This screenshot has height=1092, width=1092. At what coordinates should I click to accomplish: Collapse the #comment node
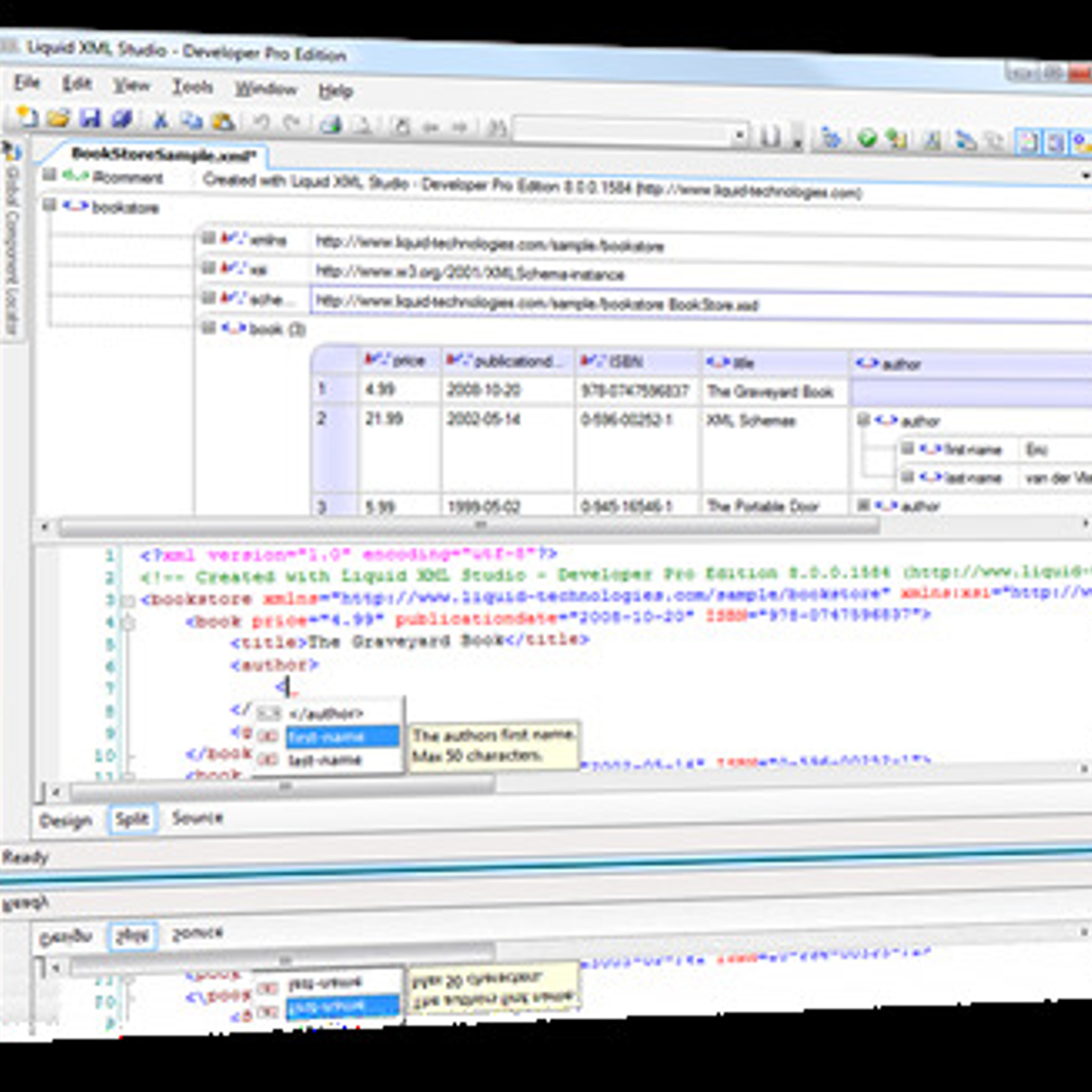50,175
